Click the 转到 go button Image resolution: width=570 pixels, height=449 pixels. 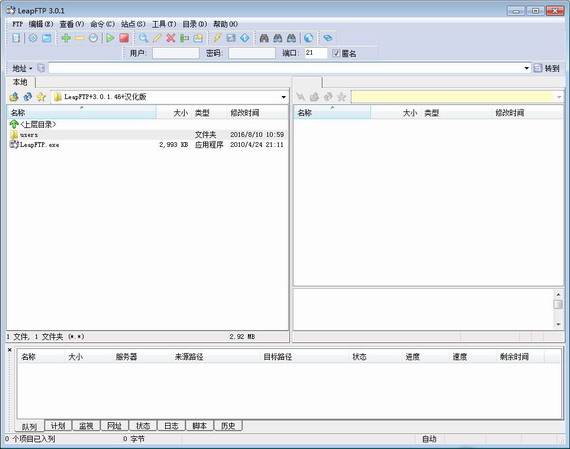pyautogui.click(x=547, y=68)
